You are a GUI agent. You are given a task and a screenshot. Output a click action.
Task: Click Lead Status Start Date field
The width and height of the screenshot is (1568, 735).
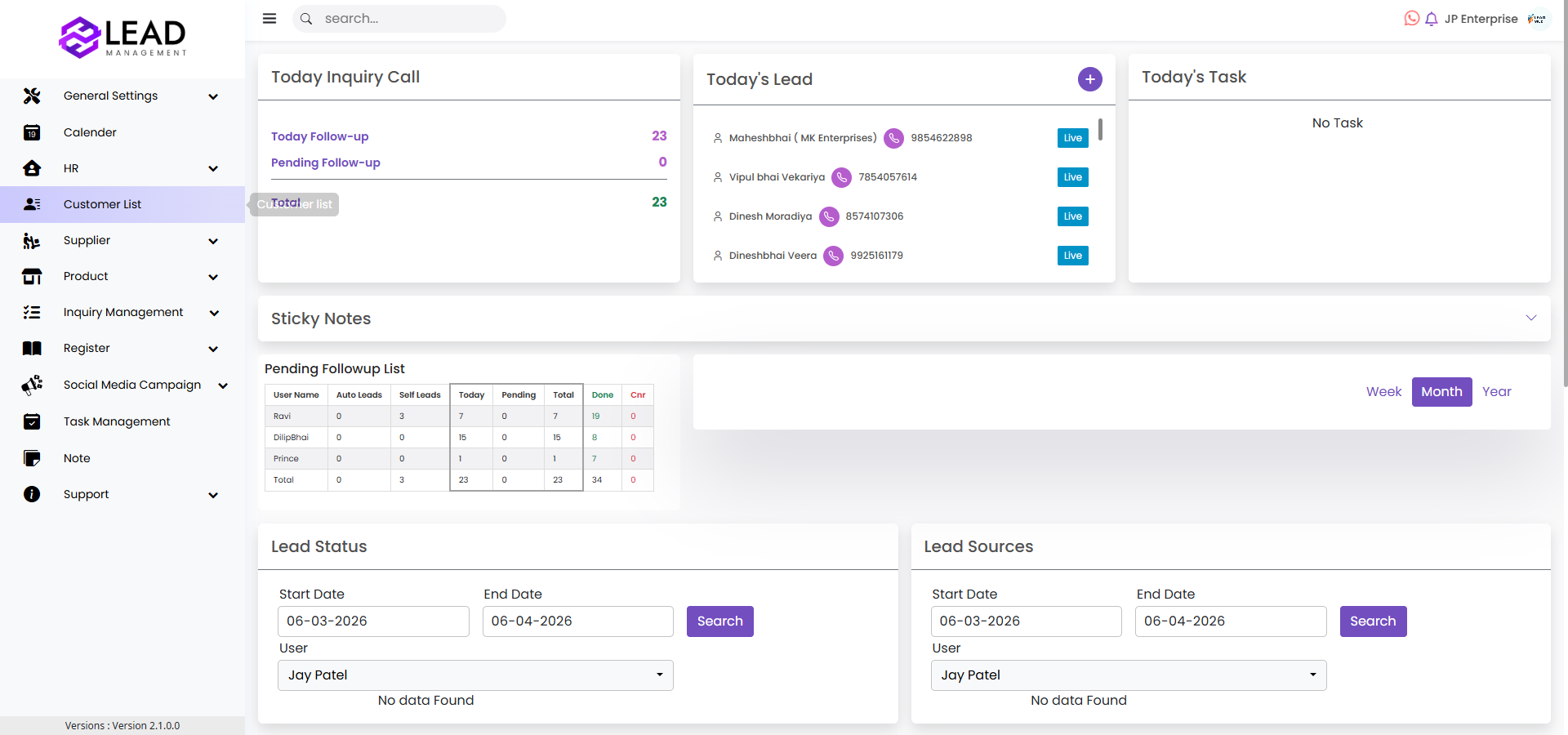click(x=373, y=621)
